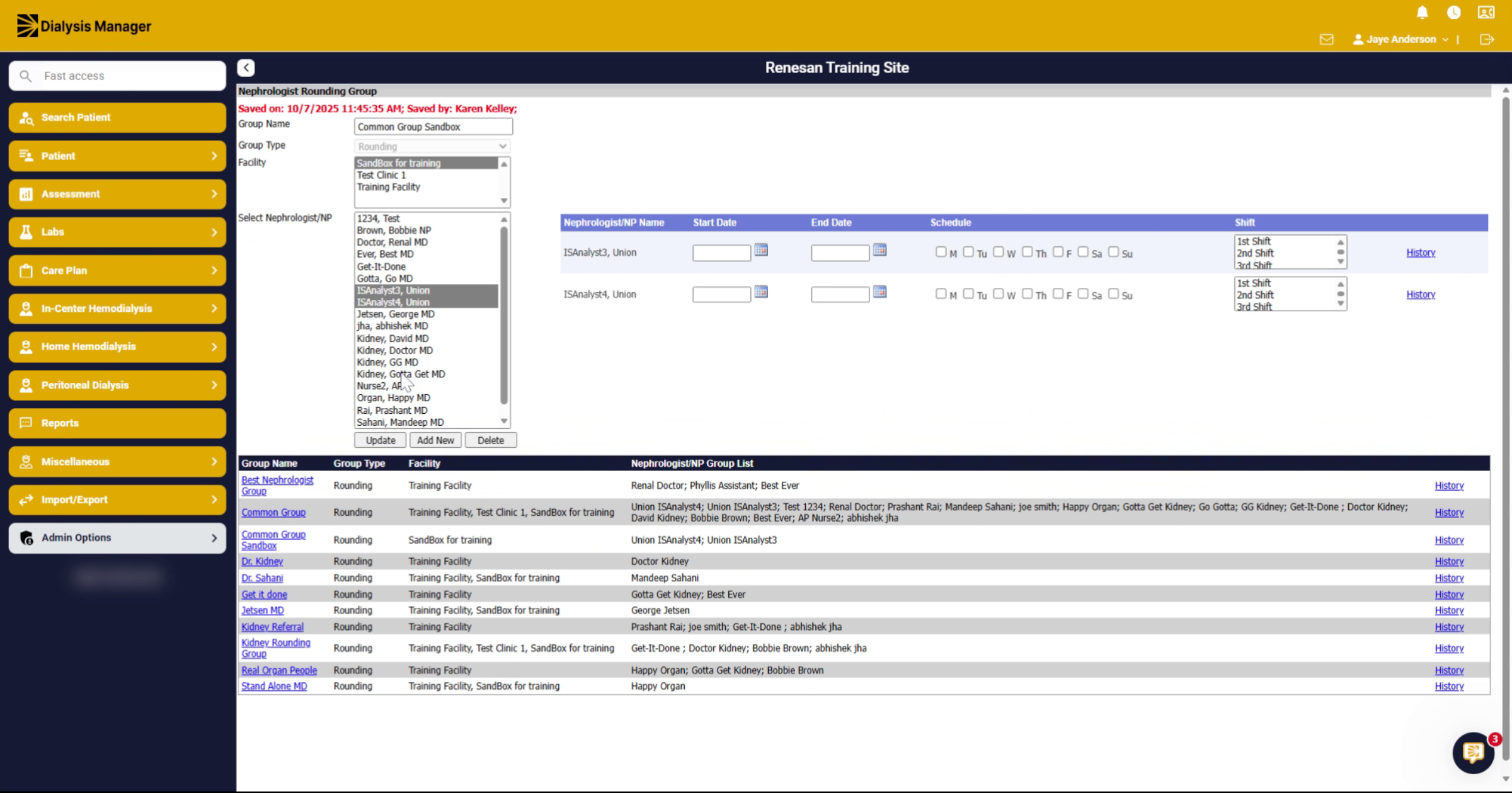This screenshot has width=1512, height=793.
Task: Click the Labs flask icon
Action: click(26, 232)
